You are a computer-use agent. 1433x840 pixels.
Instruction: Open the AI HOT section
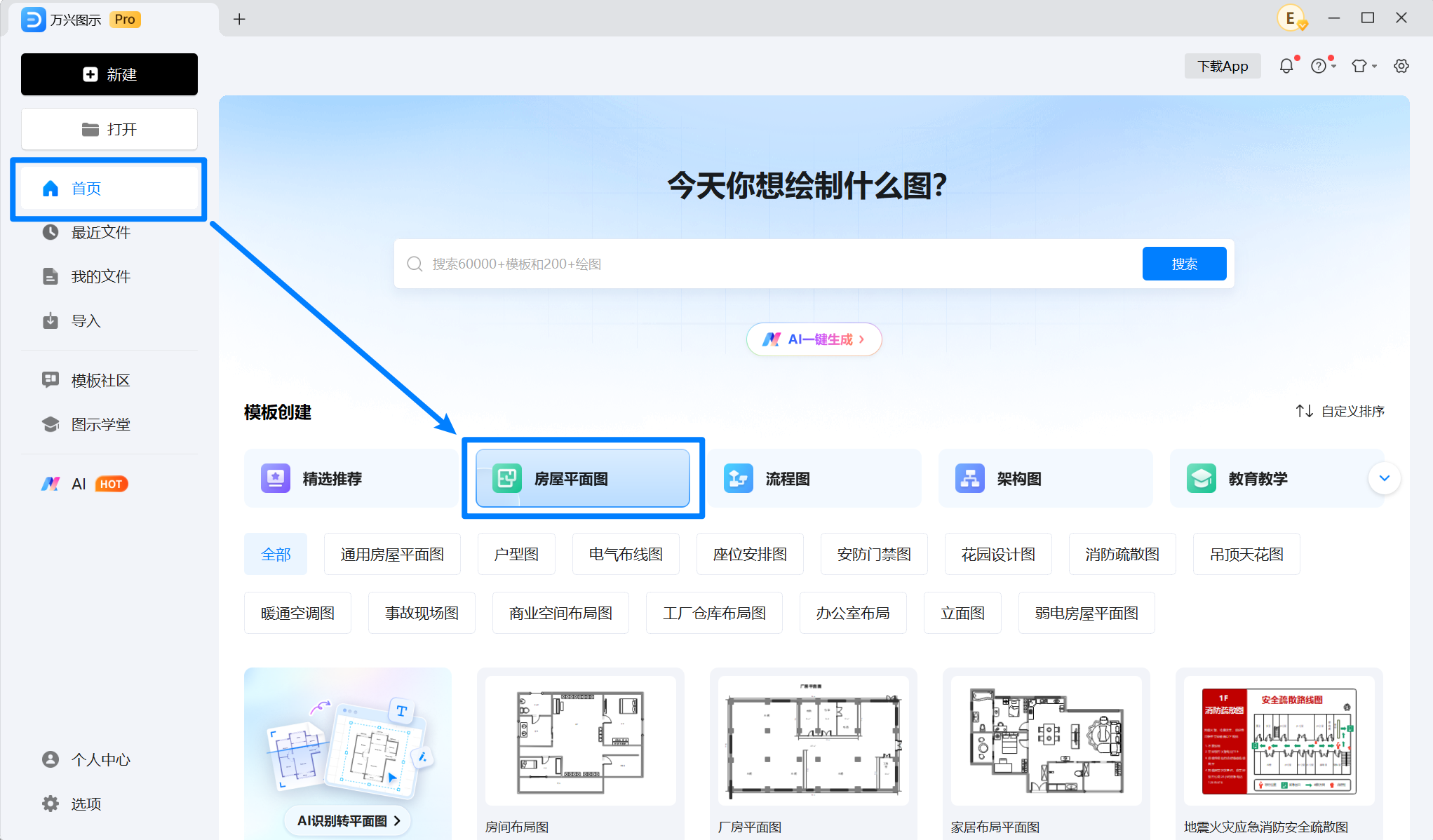109,484
